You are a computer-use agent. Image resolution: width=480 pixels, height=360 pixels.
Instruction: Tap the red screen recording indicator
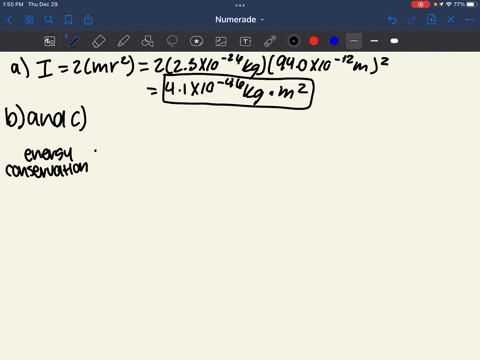click(420, 4)
